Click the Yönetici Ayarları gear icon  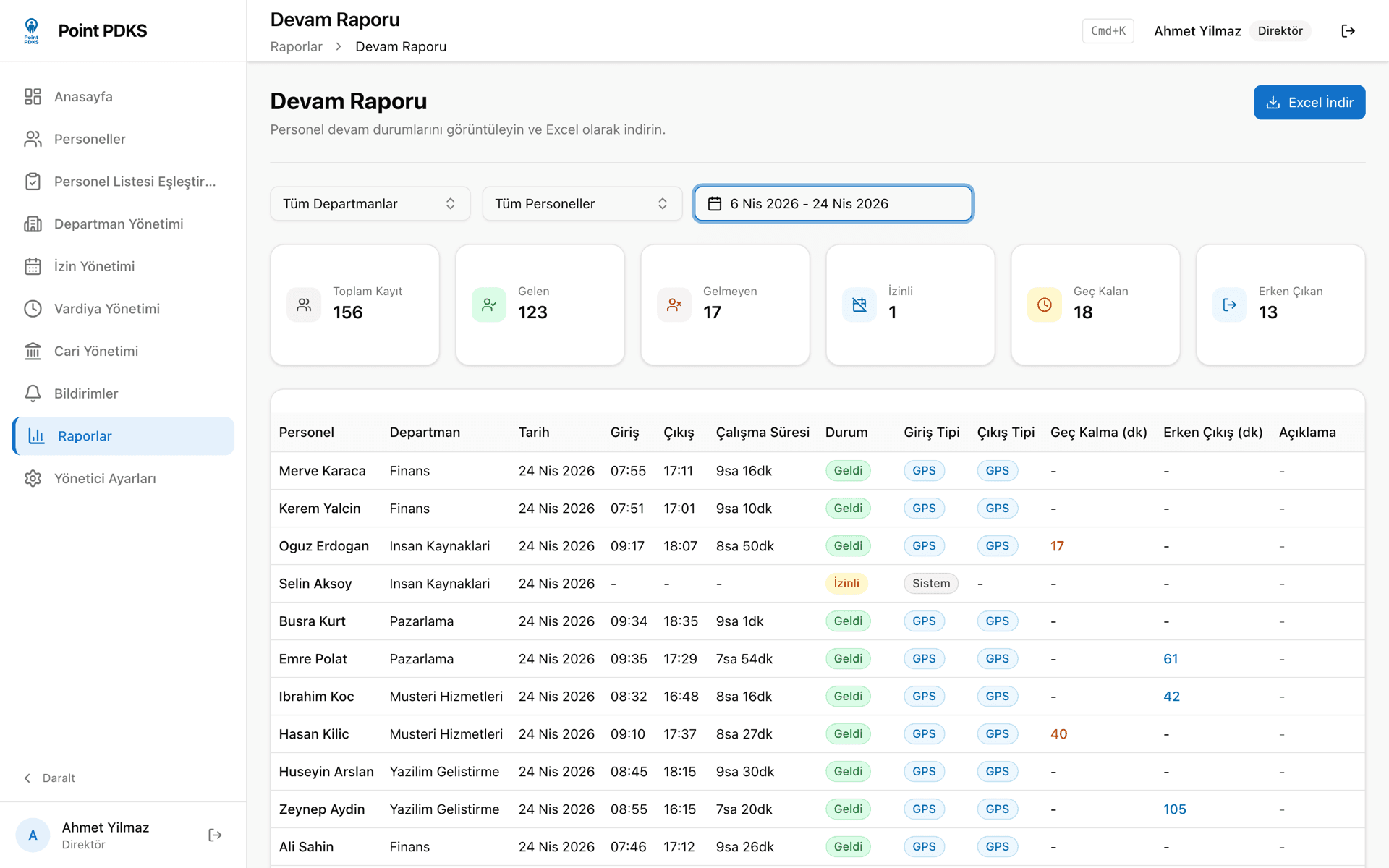pyautogui.click(x=33, y=478)
